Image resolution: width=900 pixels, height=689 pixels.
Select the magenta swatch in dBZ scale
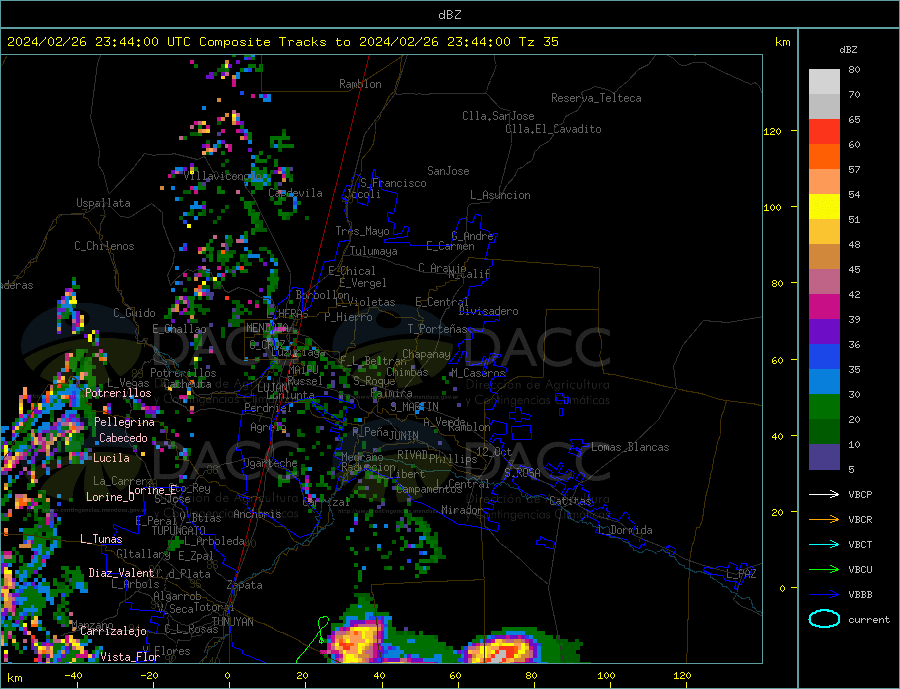(x=824, y=307)
